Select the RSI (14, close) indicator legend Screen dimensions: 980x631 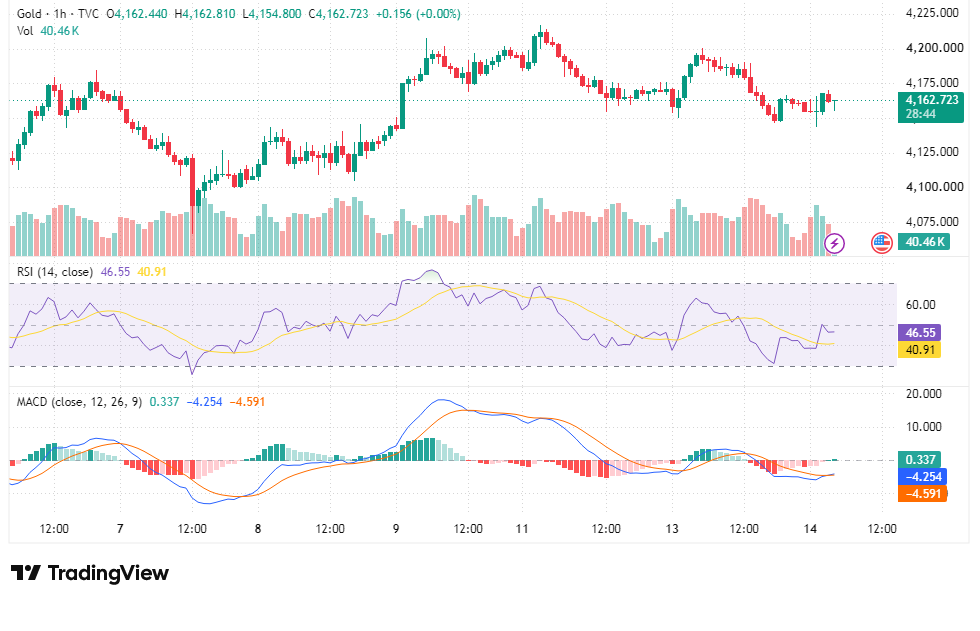pyautogui.click(x=55, y=272)
